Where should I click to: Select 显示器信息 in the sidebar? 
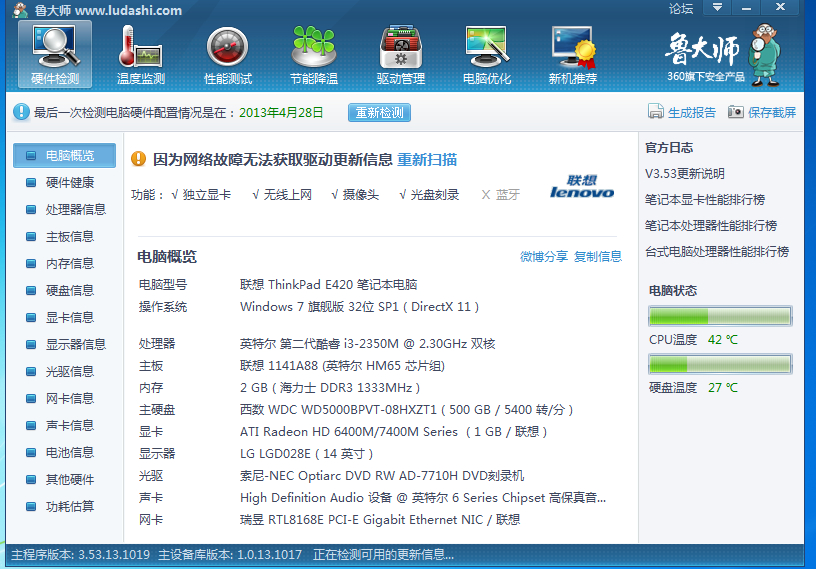65,344
